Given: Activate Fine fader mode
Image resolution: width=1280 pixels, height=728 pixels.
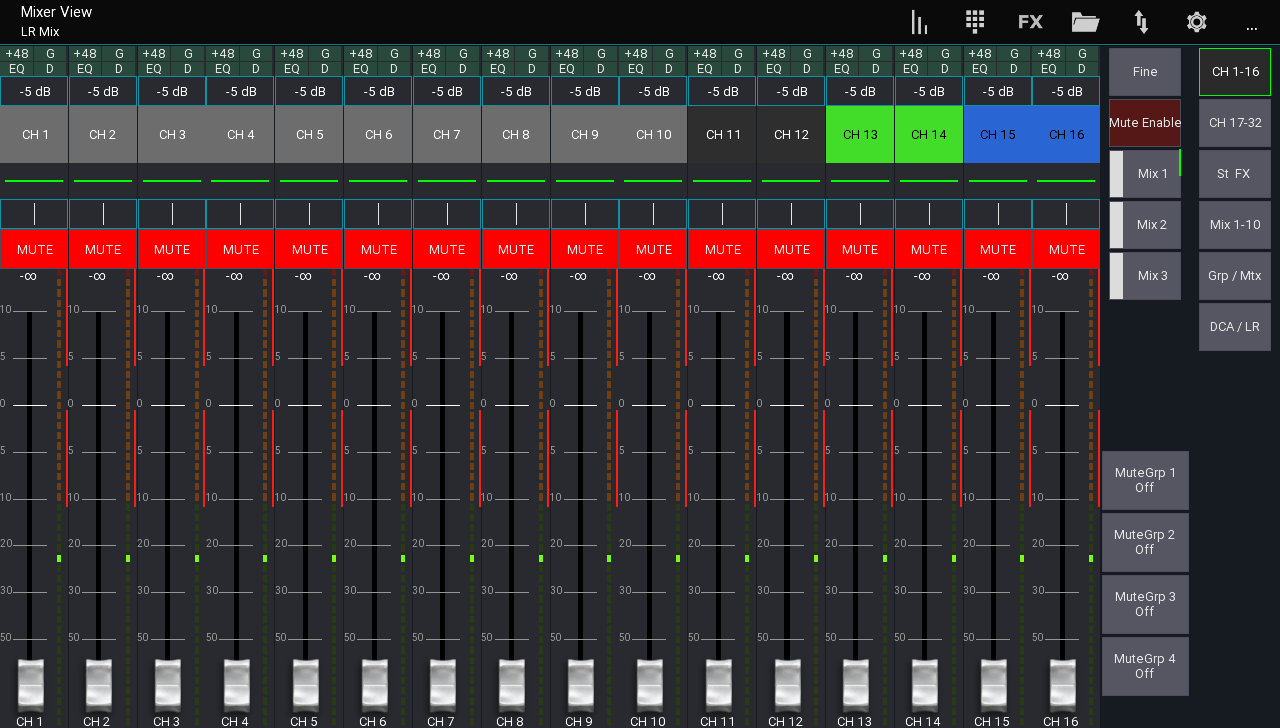Looking at the screenshot, I should click(x=1144, y=71).
